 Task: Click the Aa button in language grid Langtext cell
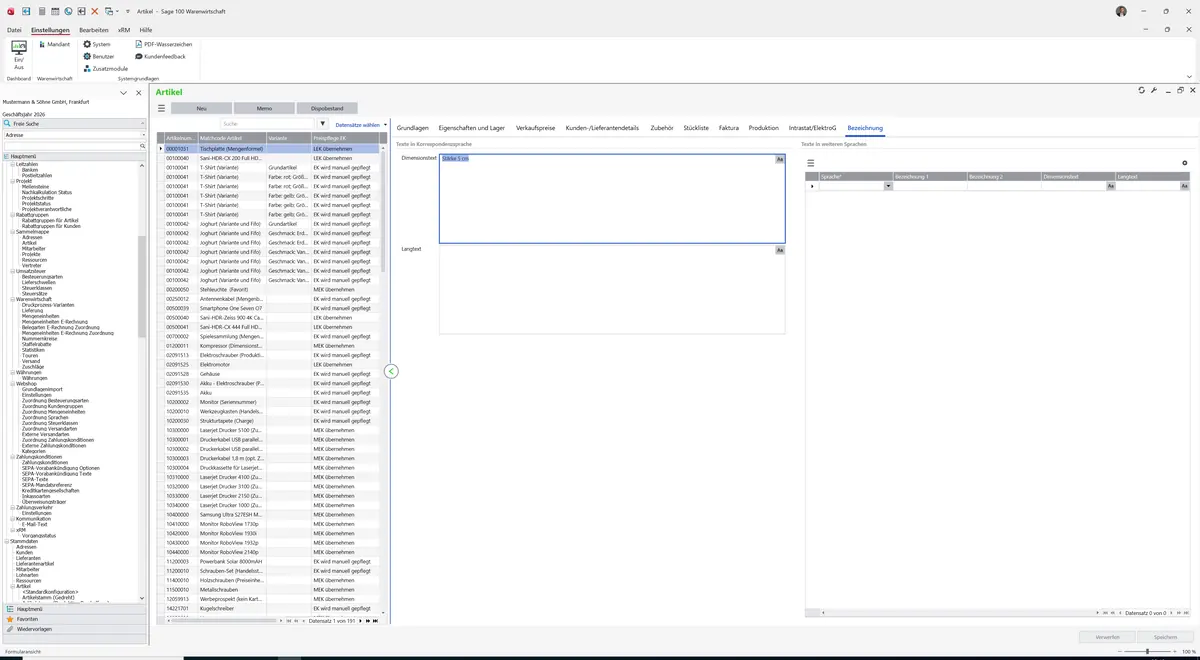(1185, 186)
